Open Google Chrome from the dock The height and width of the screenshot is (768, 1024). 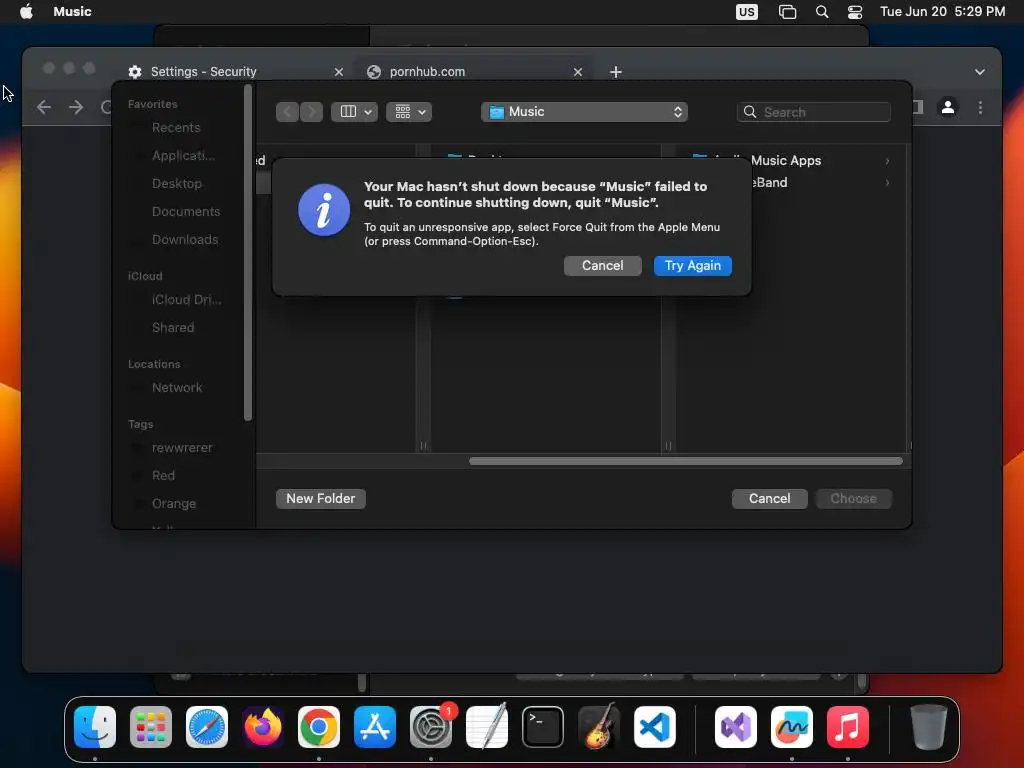[x=319, y=727]
